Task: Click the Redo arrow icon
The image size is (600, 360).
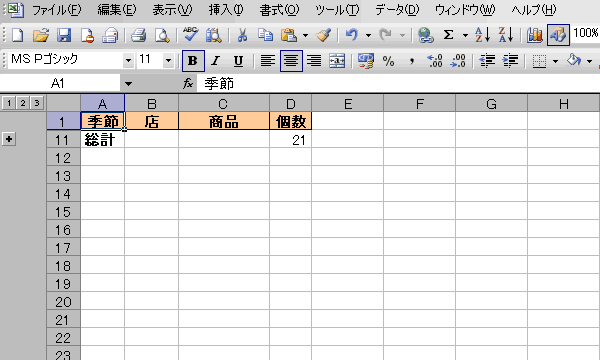Action: point(386,35)
